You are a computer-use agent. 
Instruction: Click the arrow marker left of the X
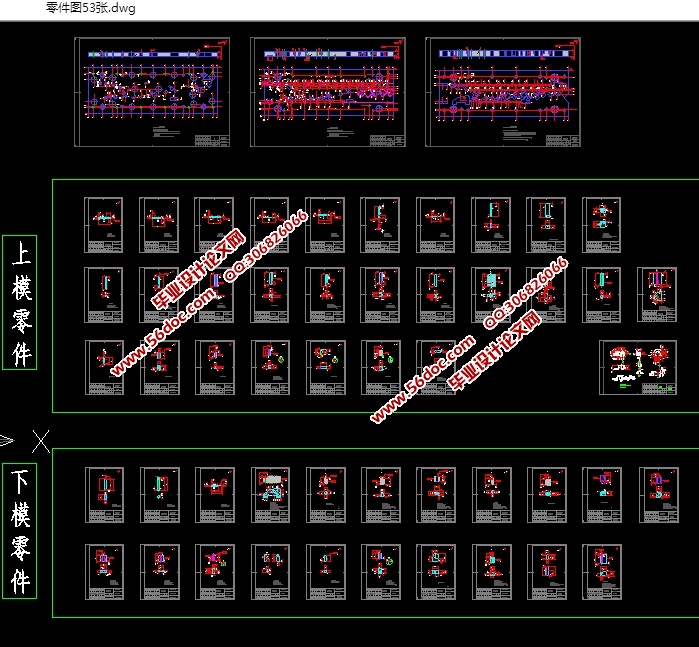click(7, 440)
